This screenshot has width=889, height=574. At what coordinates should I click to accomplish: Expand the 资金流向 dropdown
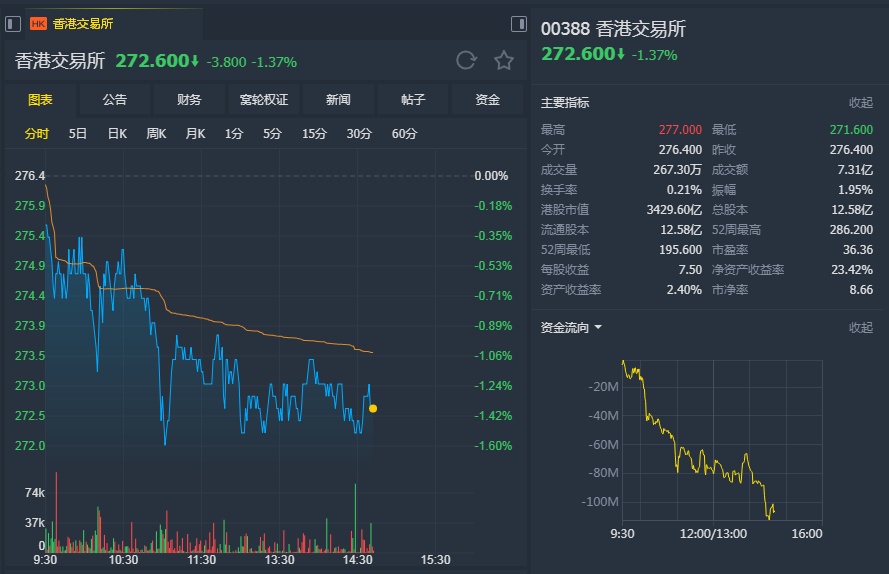click(598, 328)
